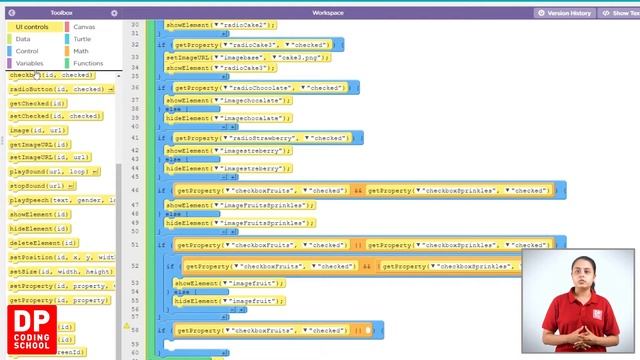This screenshot has width=640, height=360.
Task: Click the && operator on line 46
Action: (358, 191)
